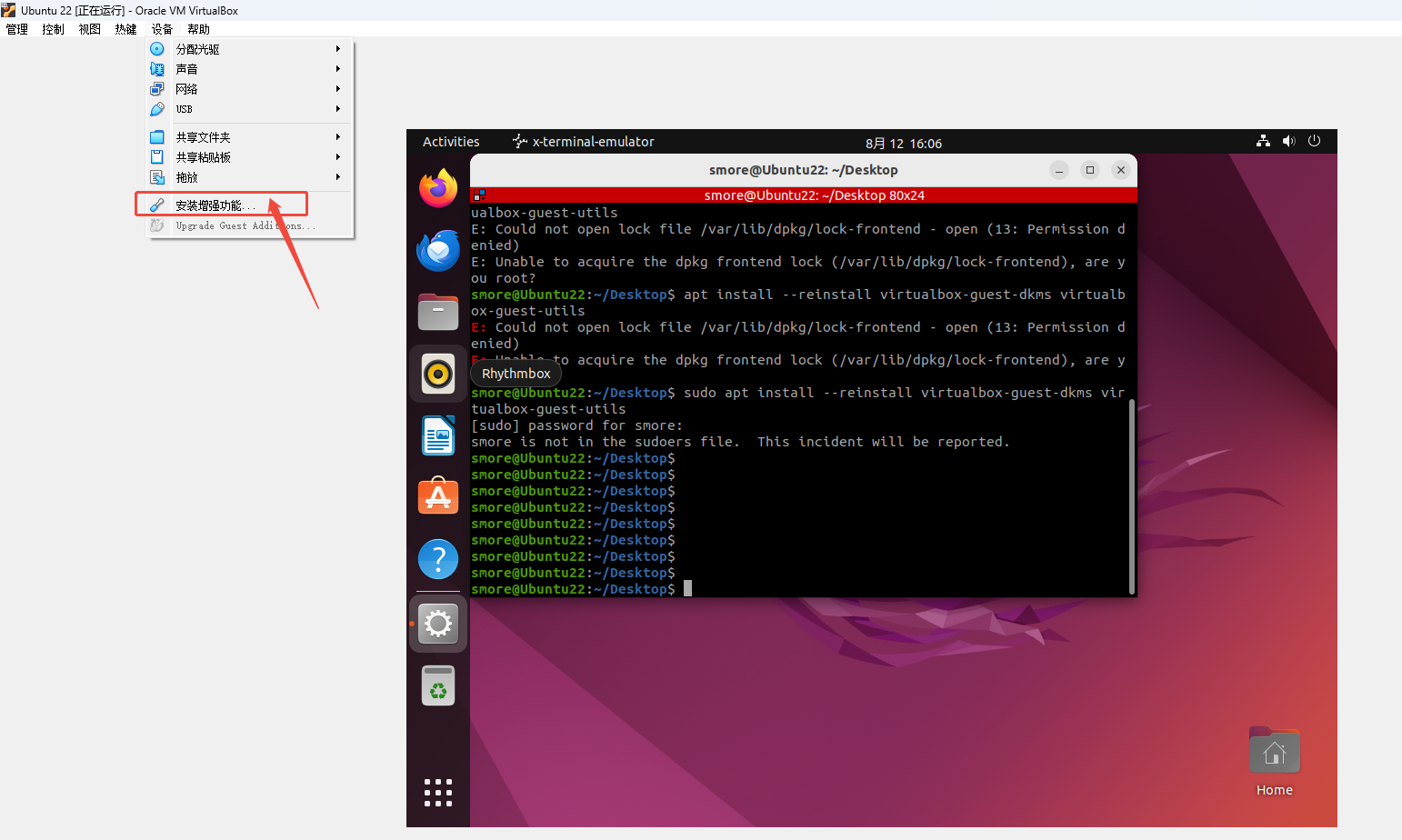
Task: Open the Help question mark icon
Action: 438,559
